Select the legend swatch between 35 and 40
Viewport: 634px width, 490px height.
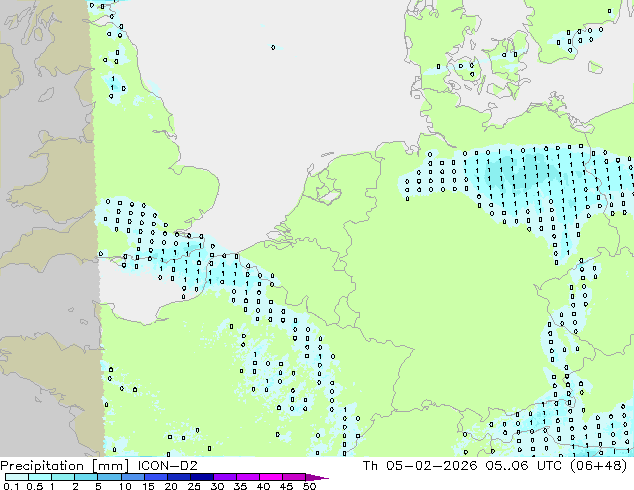(248, 477)
